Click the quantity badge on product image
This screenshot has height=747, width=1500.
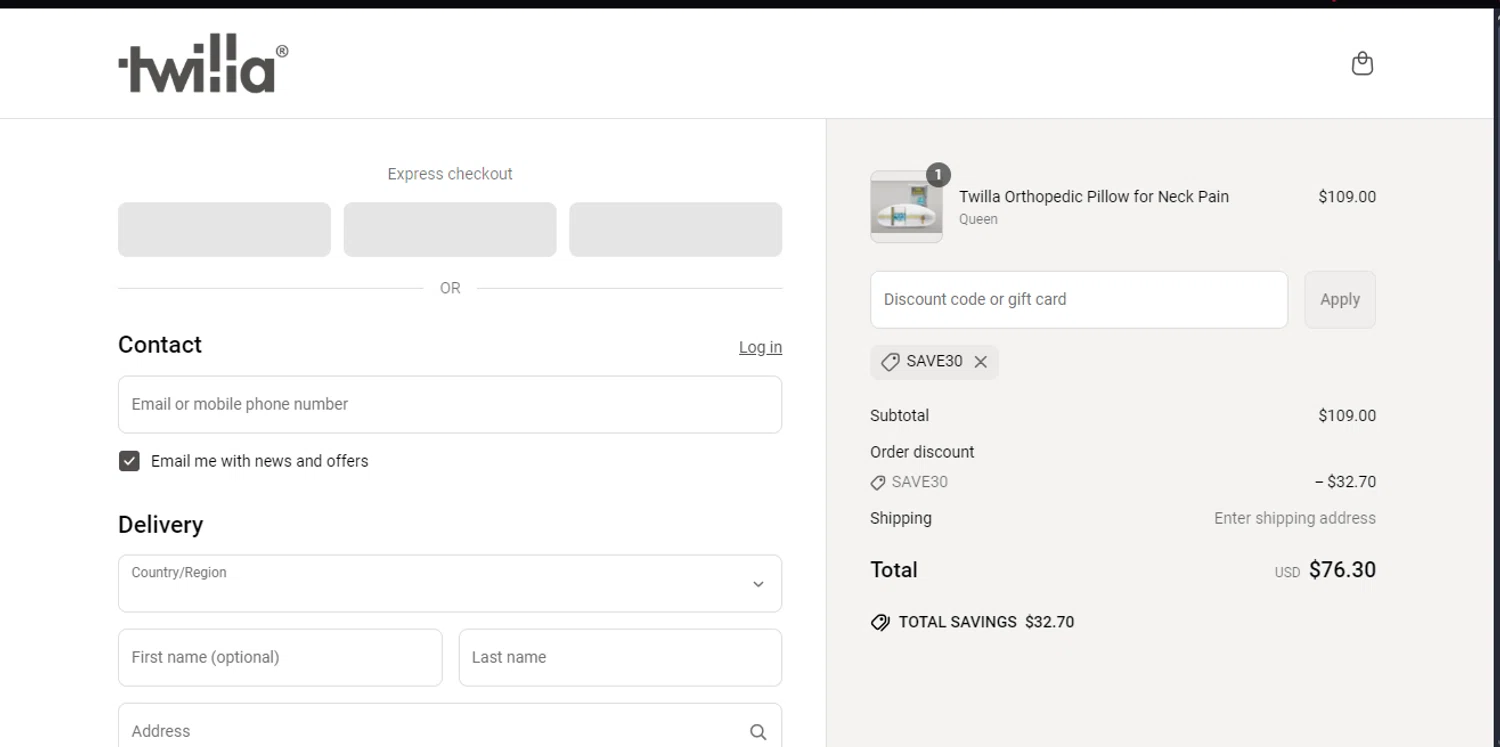(937, 175)
